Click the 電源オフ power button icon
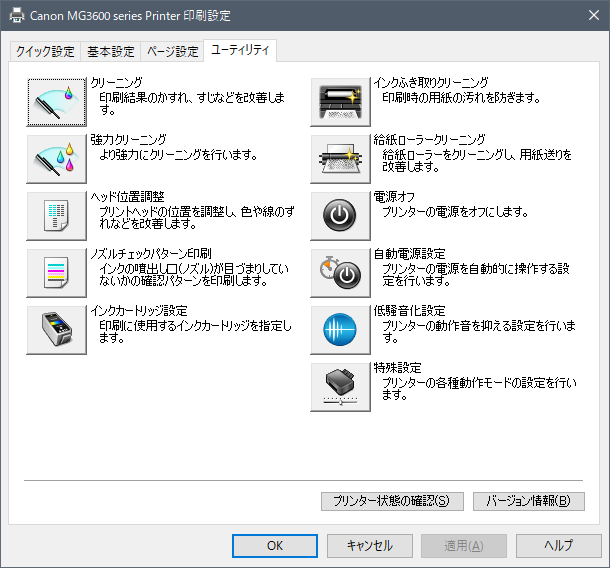Viewport: 610px width, 568px height. click(340, 216)
